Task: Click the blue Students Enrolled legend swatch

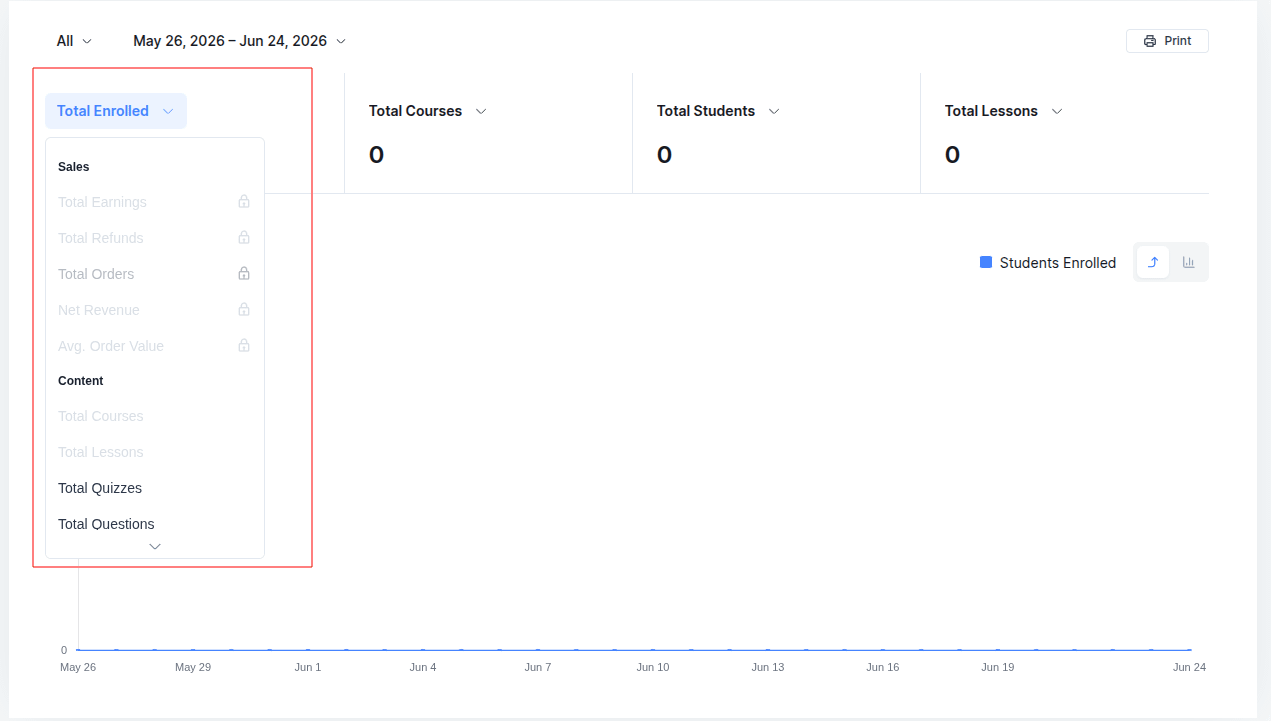Action: (x=986, y=262)
